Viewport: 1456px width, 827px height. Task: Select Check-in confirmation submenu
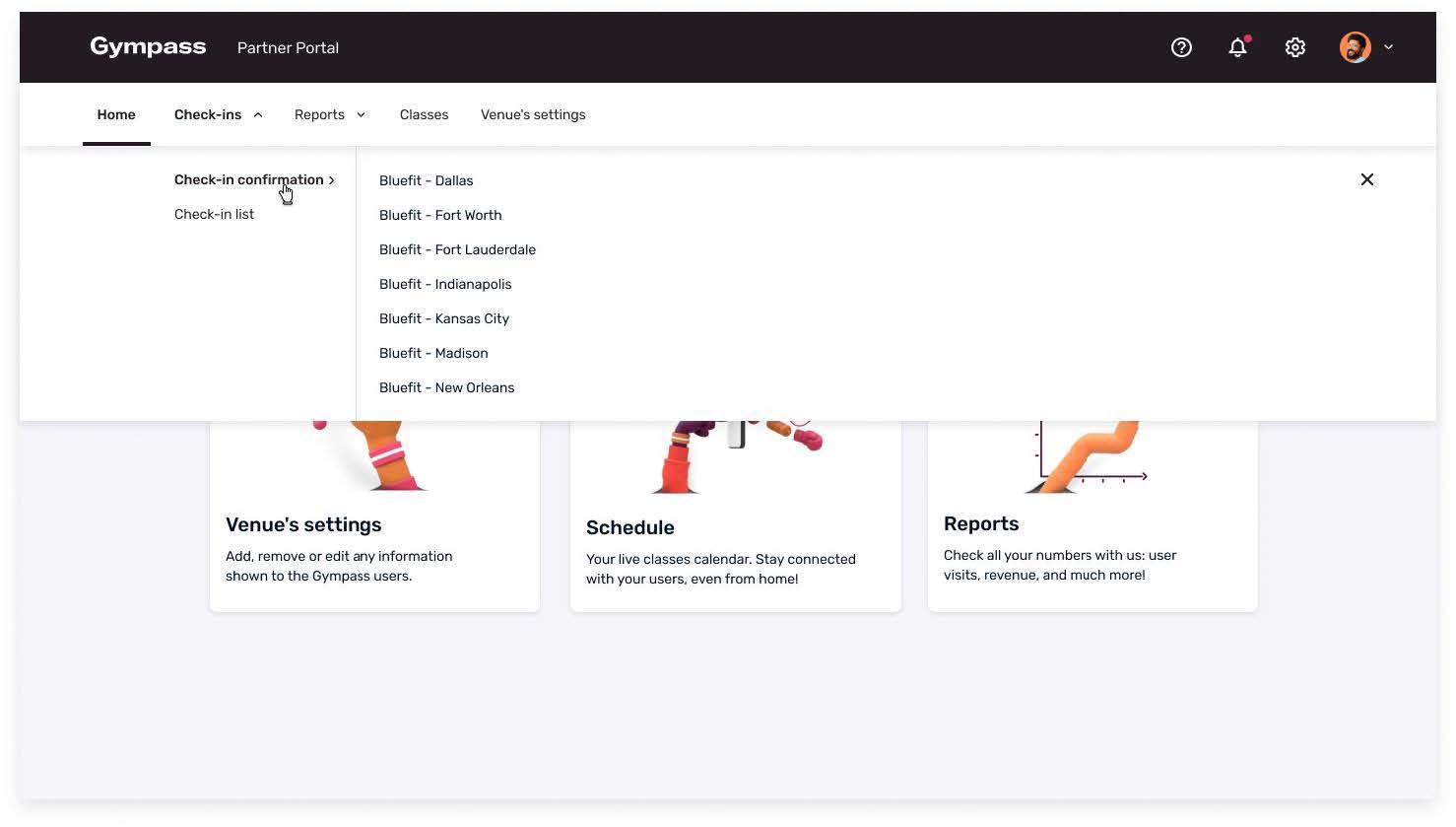pyautogui.click(x=255, y=179)
